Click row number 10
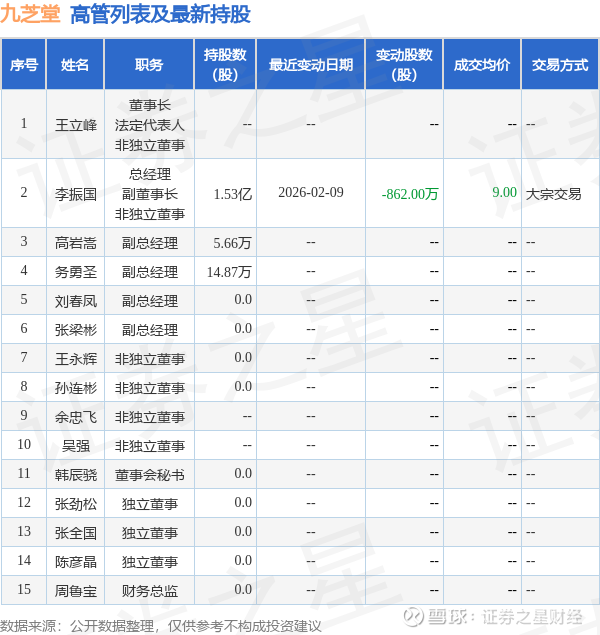The height and width of the screenshot is (635, 600). coord(24,444)
